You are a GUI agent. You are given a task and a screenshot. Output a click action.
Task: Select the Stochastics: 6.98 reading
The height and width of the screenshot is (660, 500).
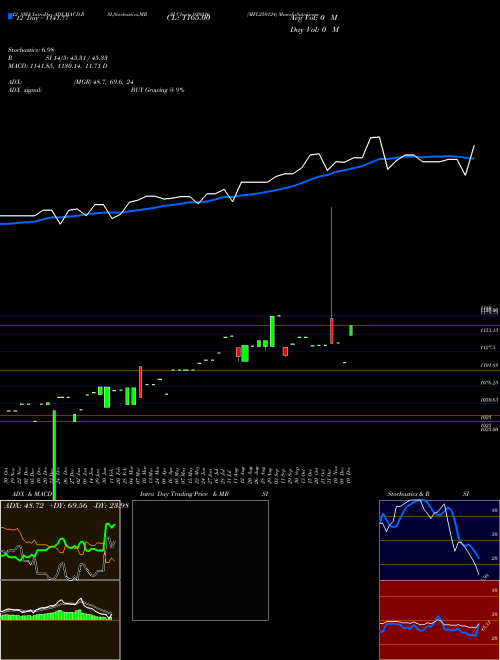[31, 50]
